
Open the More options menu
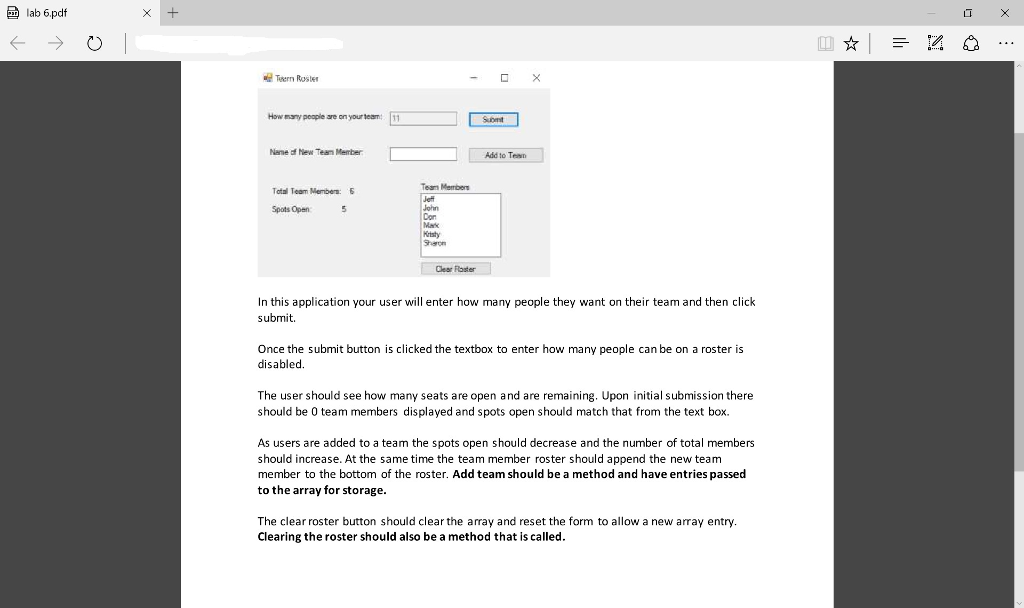coord(1004,43)
